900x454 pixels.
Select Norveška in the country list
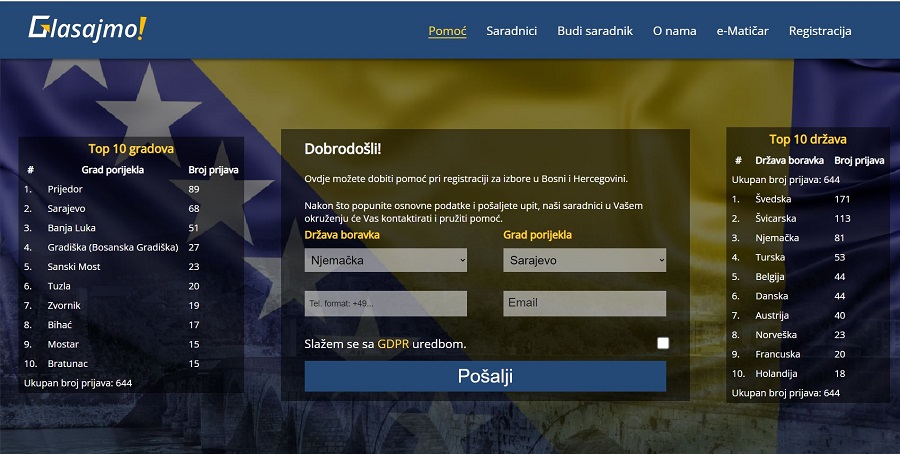[x=776, y=335]
